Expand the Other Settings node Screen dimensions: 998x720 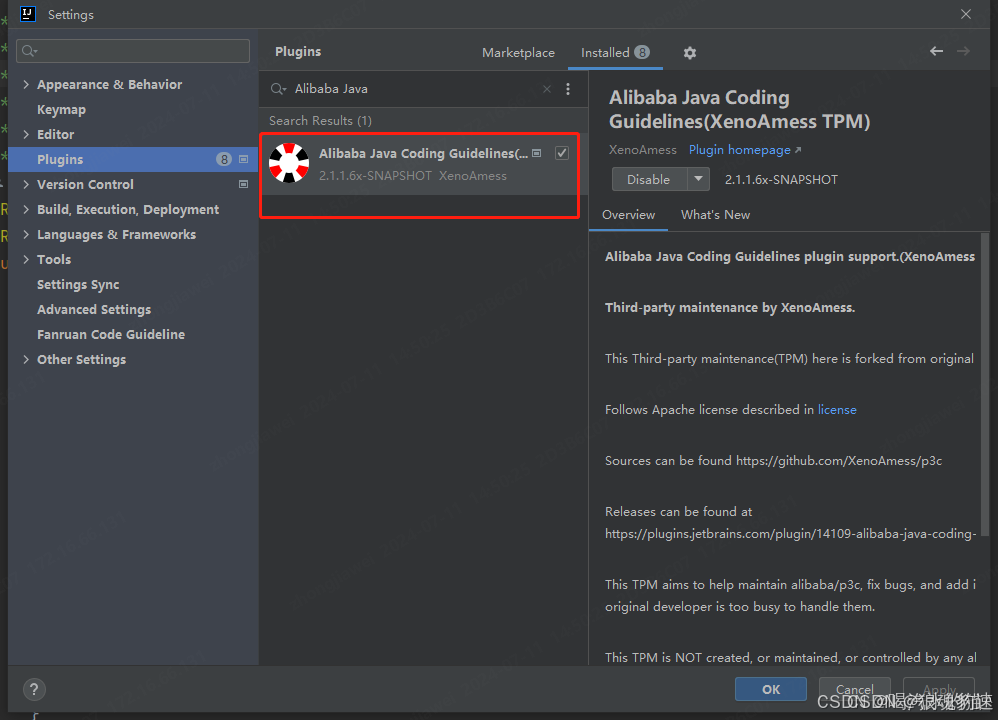click(x=26, y=359)
